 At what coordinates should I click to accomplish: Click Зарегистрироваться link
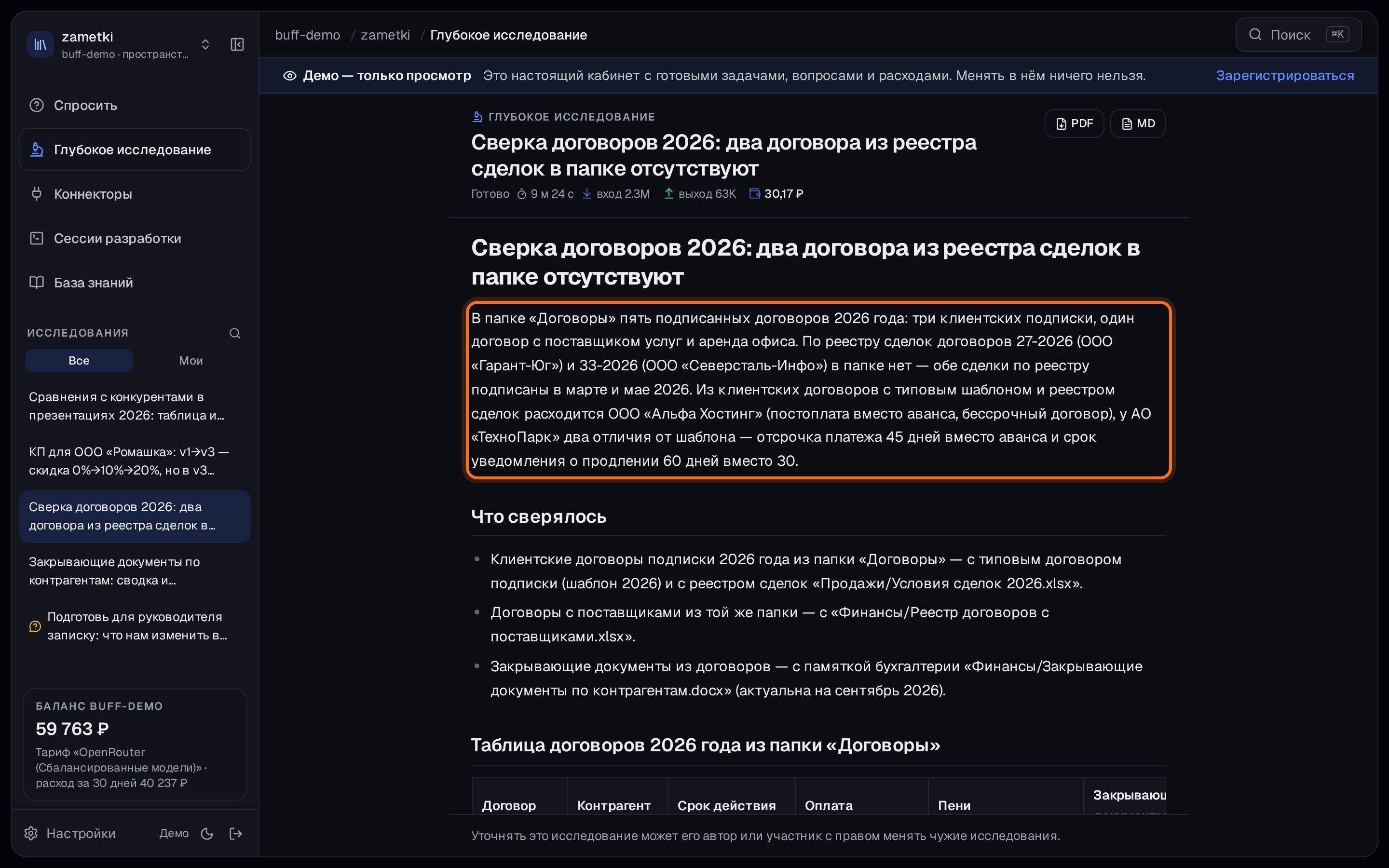tap(1284, 75)
